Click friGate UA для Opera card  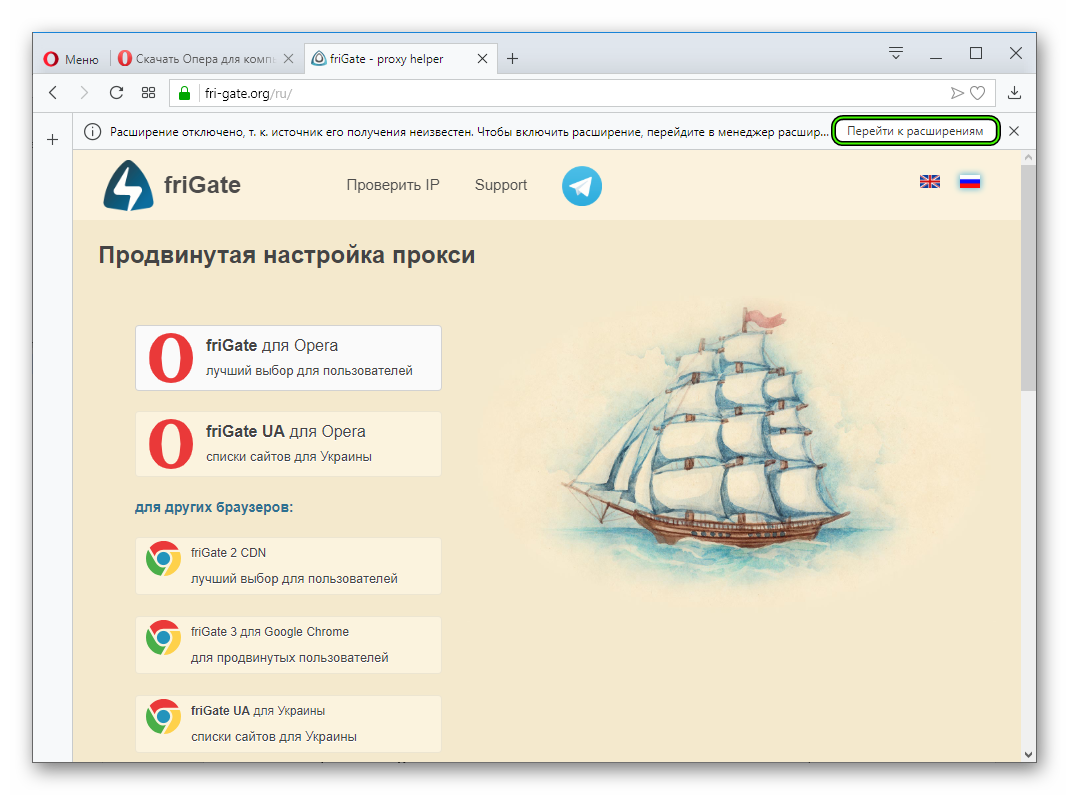[x=288, y=444]
